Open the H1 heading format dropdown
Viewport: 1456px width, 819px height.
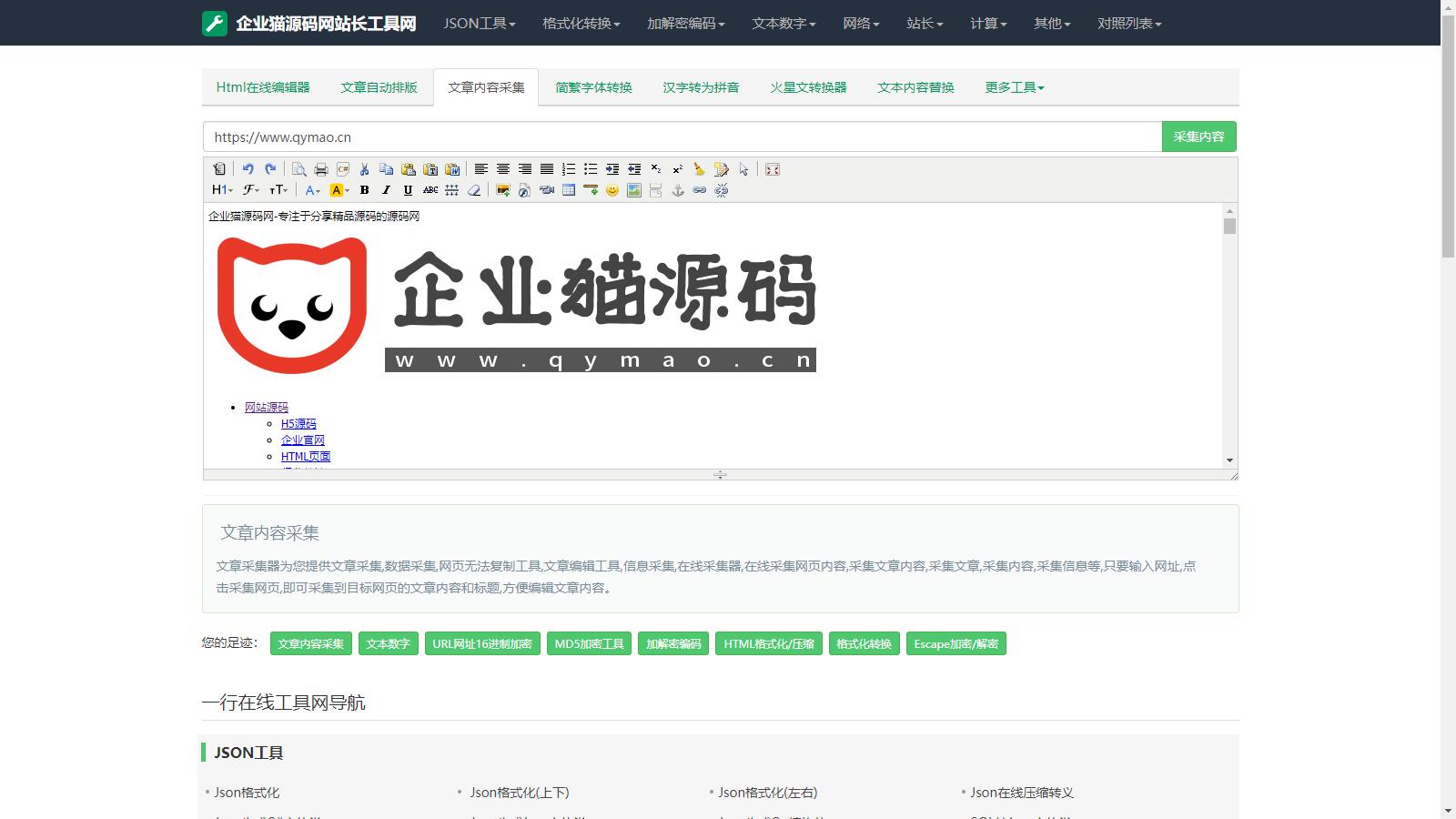coord(222,190)
